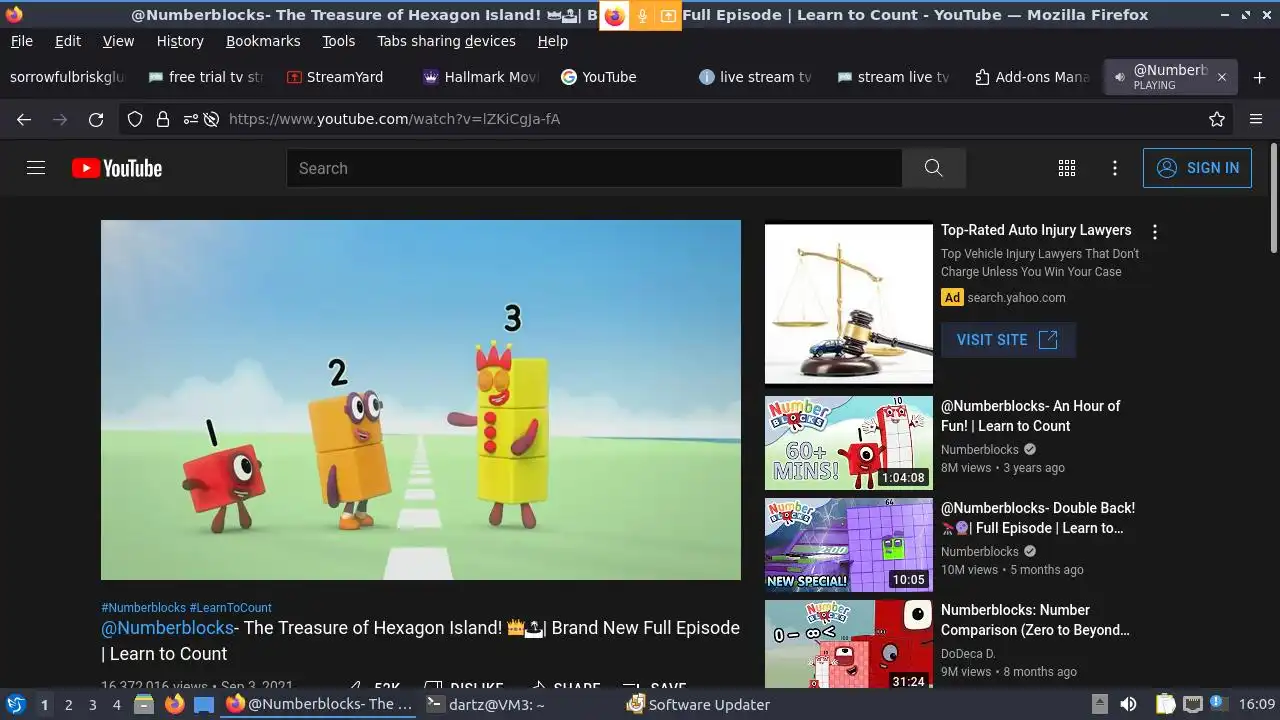Viewport: 1280px width, 720px height.
Task: Expand hidden tray icons arrow
Action: [x=1099, y=704]
